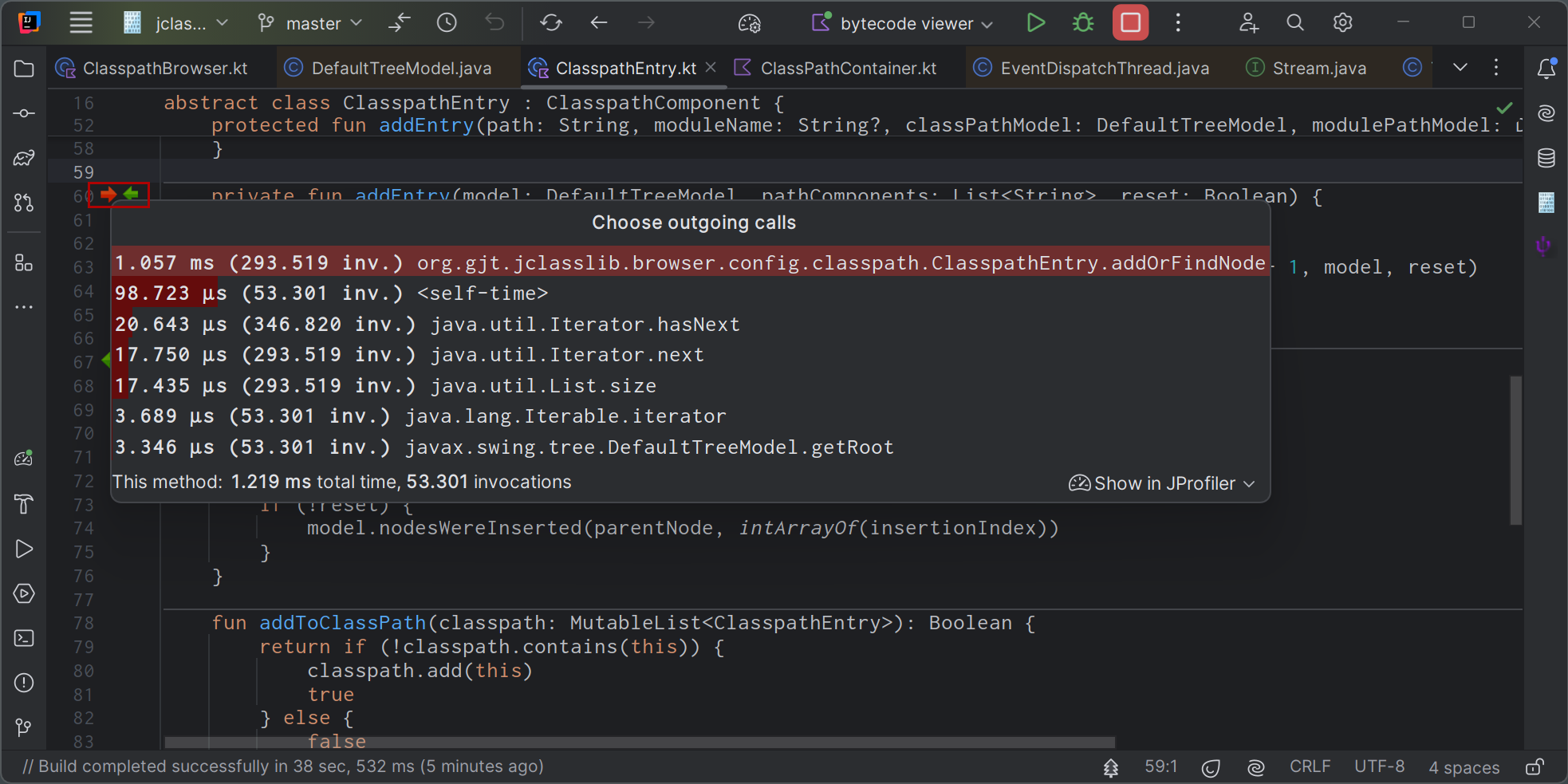Click the outgoing calls red arrow gutter icon

pos(108,194)
